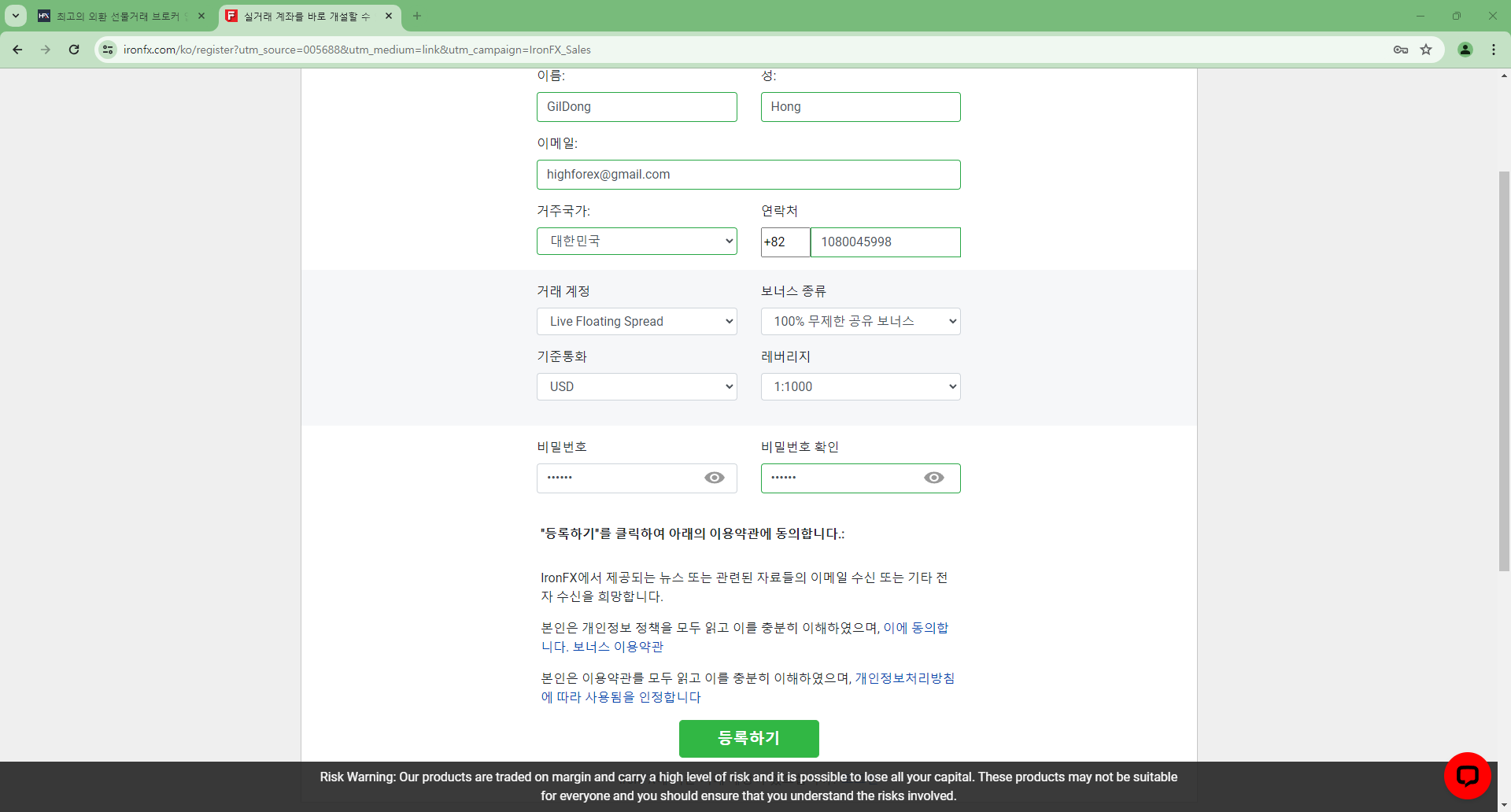The height and width of the screenshot is (812, 1511).
Task: Navigate back using the browser back arrow
Action: [x=17, y=49]
